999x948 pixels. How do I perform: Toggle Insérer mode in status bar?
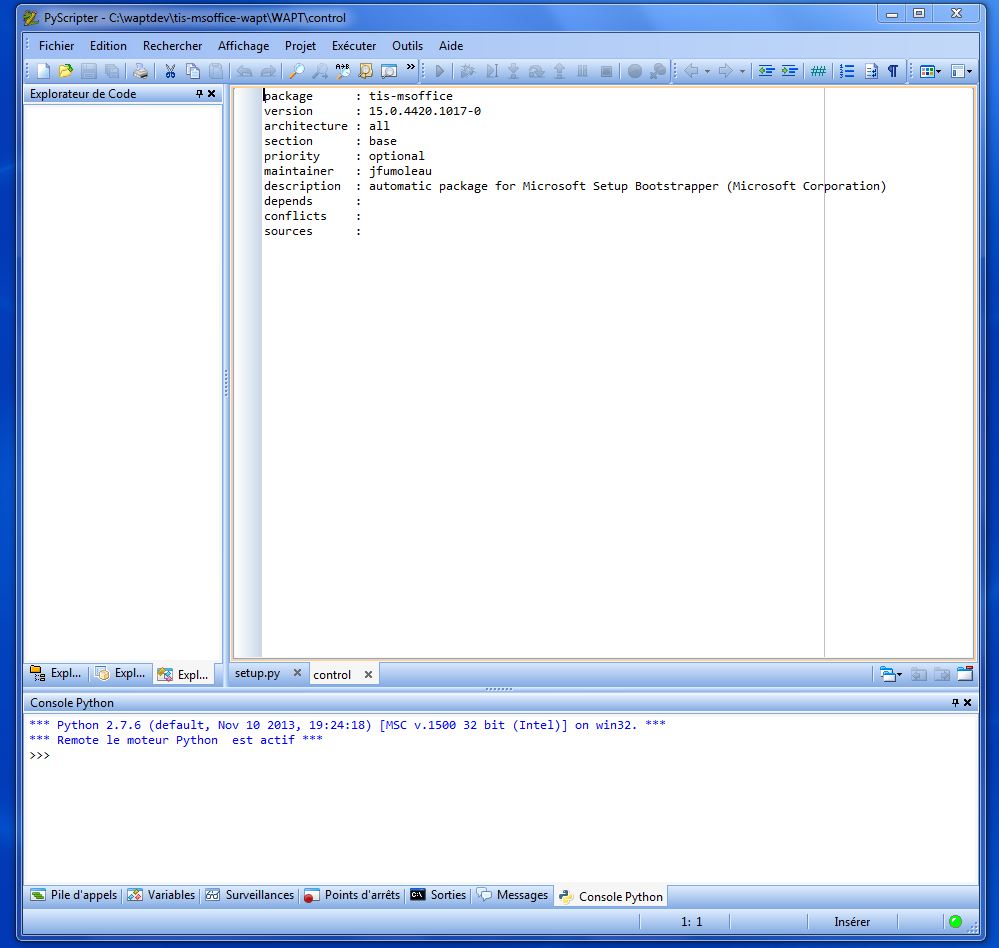(852, 921)
